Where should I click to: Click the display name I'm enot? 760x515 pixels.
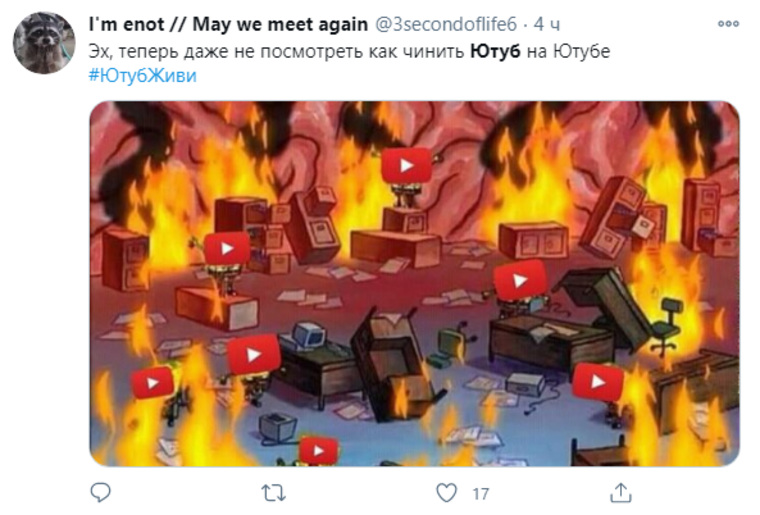pos(126,24)
